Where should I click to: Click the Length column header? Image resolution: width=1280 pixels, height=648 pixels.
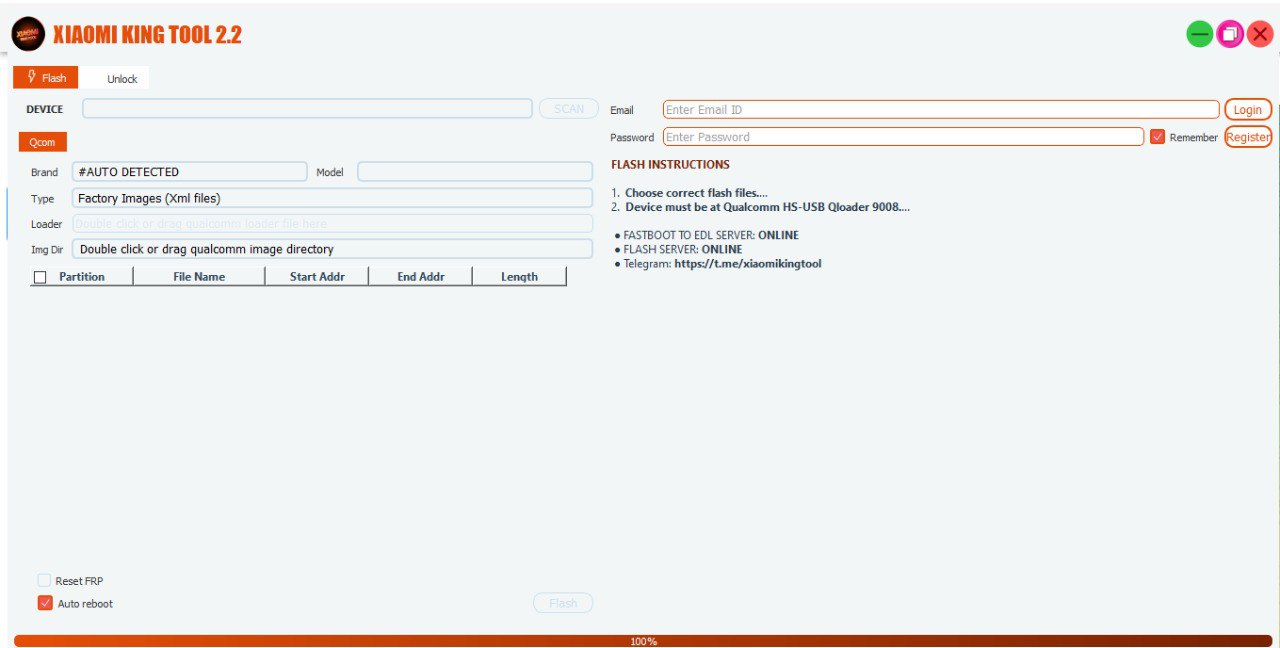pyautogui.click(x=519, y=277)
